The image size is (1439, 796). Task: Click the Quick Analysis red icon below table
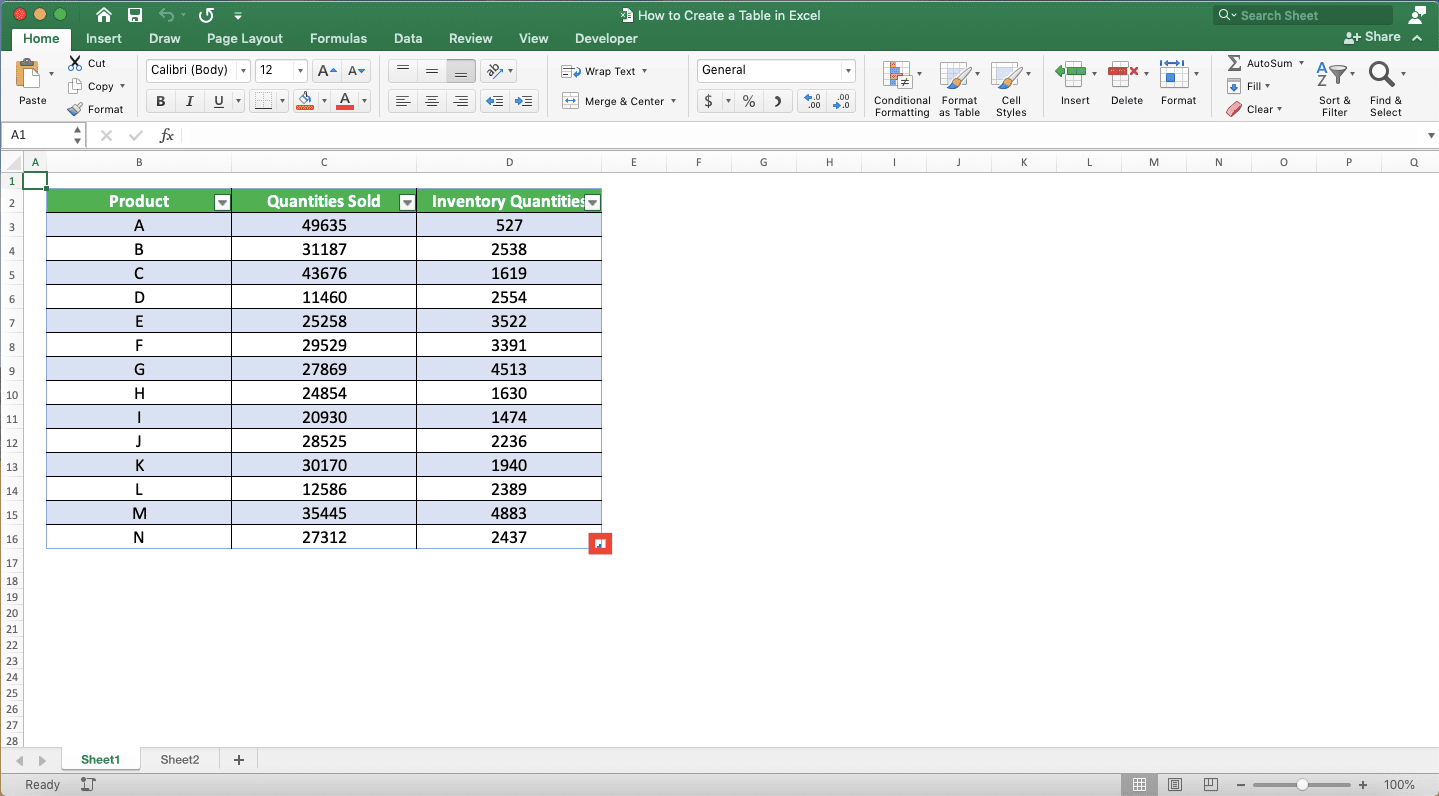(600, 543)
